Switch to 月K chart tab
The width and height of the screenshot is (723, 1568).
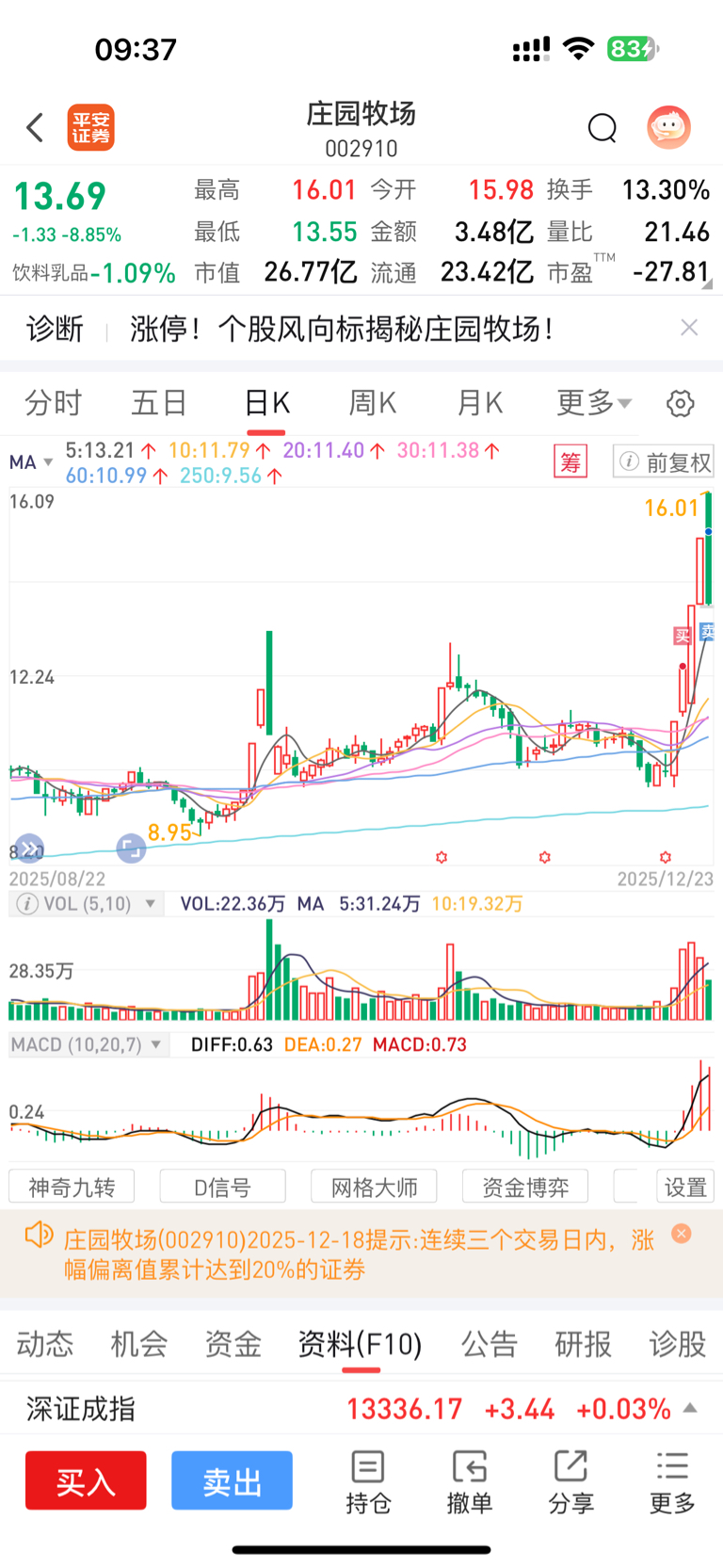(480, 403)
